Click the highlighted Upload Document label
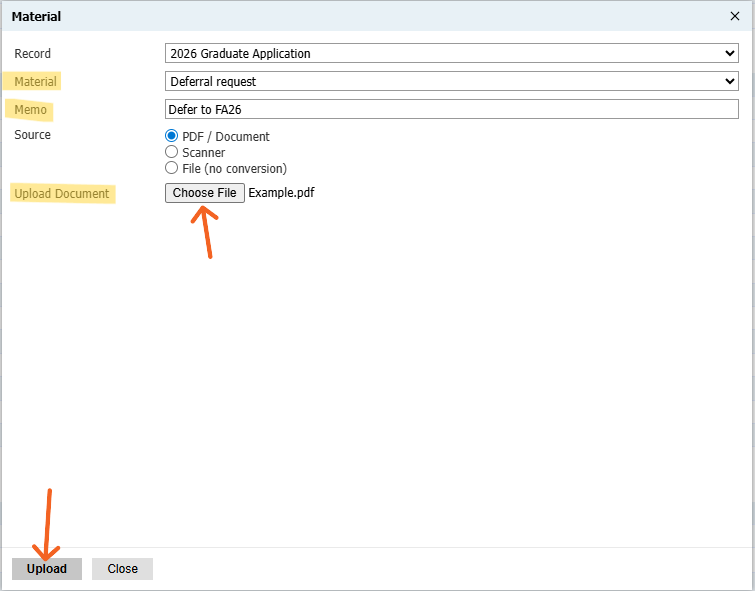The image size is (755, 591). click(x=62, y=193)
